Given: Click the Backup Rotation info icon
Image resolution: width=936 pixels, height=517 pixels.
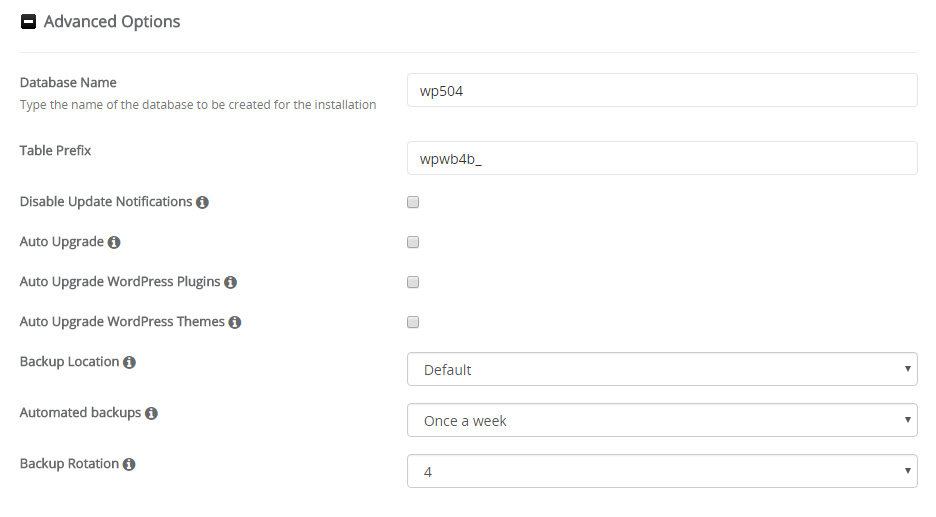Looking at the screenshot, I should click(x=129, y=465).
